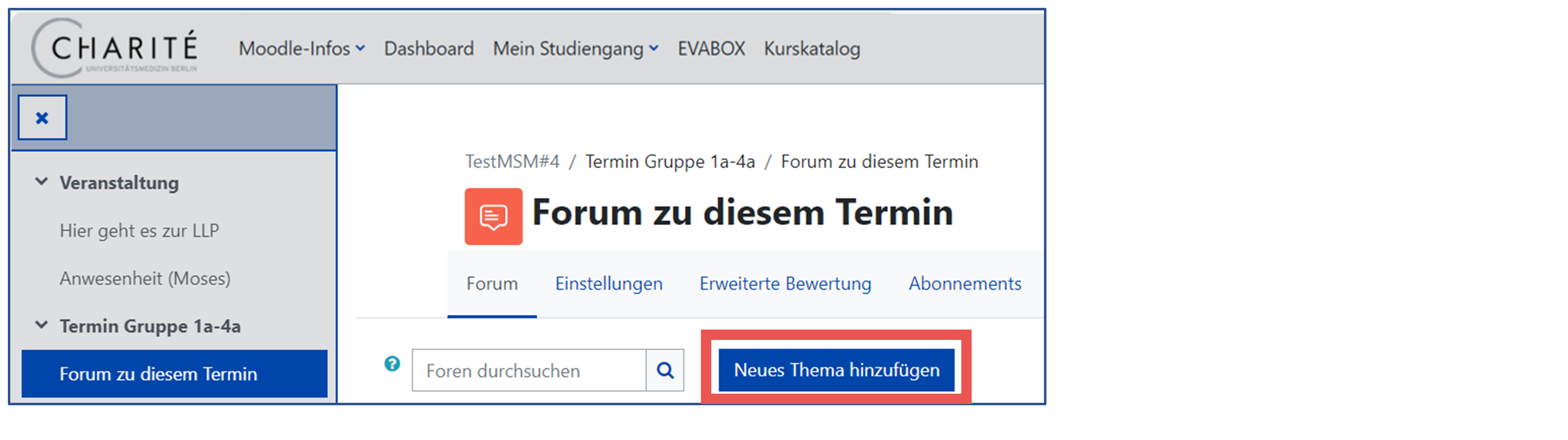Image resolution: width=1568 pixels, height=440 pixels.
Task: Open the forum search help icon
Action: click(x=393, y=364)
